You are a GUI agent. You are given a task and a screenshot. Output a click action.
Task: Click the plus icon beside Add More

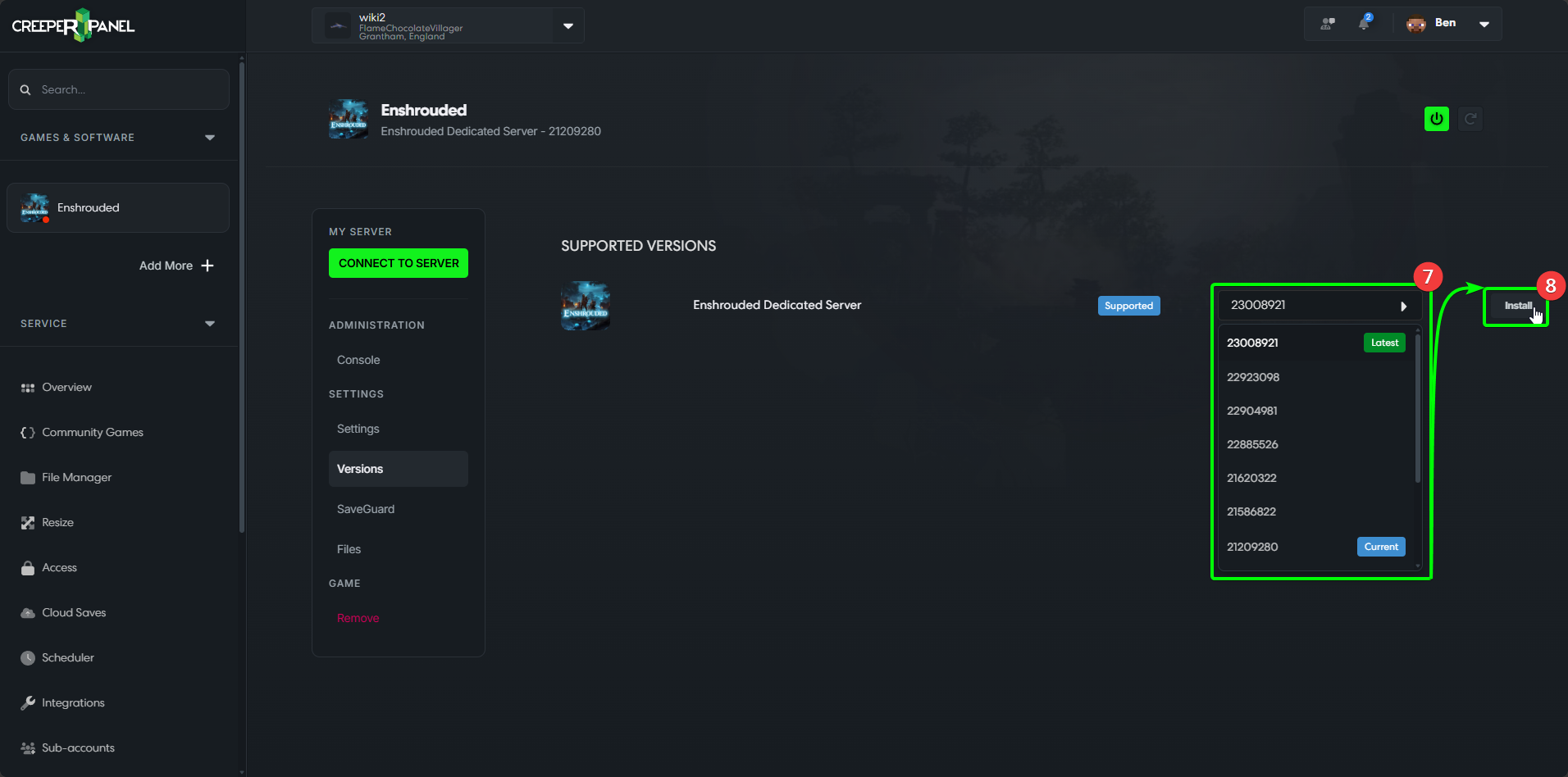click(x=207, y=266)
